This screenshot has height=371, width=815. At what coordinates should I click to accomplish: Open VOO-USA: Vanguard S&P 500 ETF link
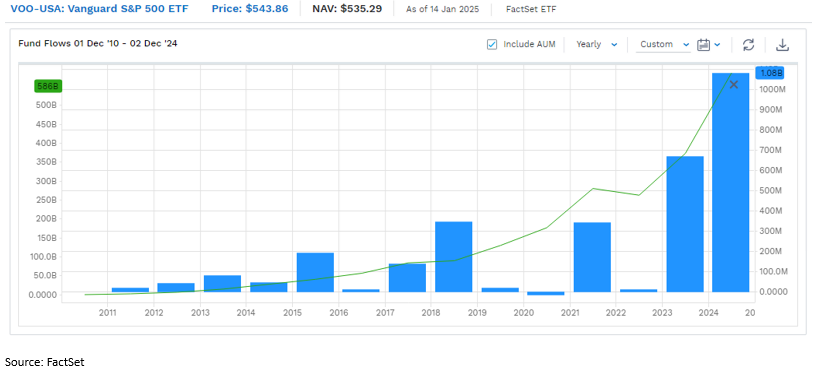tap(99, 9)
